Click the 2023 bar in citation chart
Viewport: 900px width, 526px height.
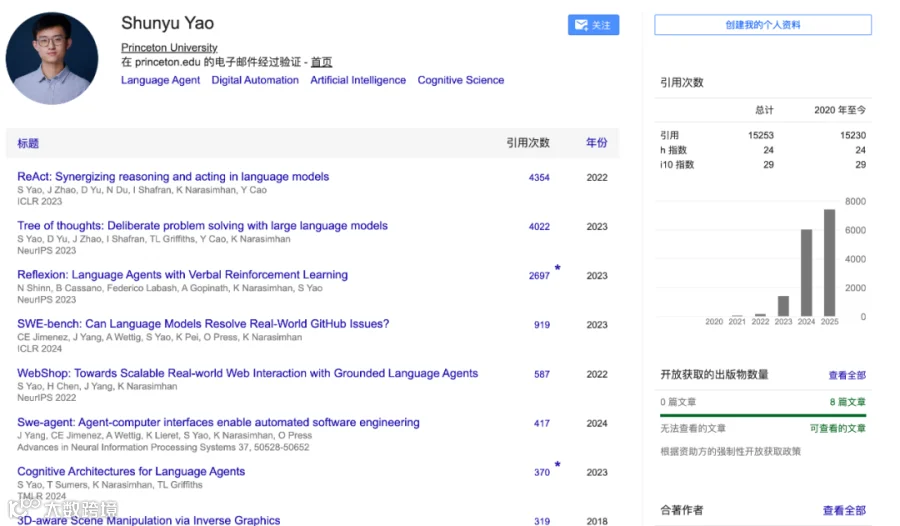pyautogui.click(x=783, y=306)
